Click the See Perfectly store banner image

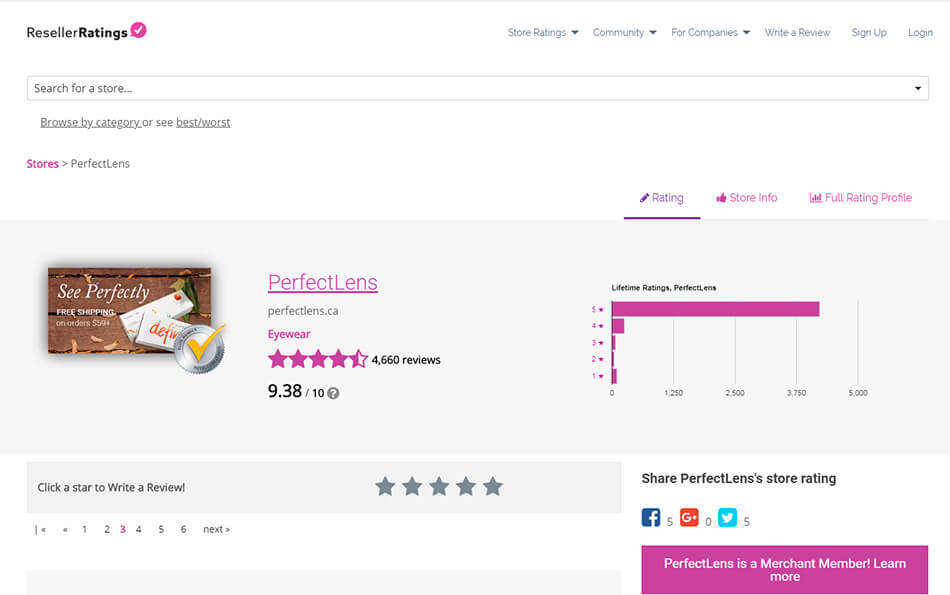pos(130,310)
